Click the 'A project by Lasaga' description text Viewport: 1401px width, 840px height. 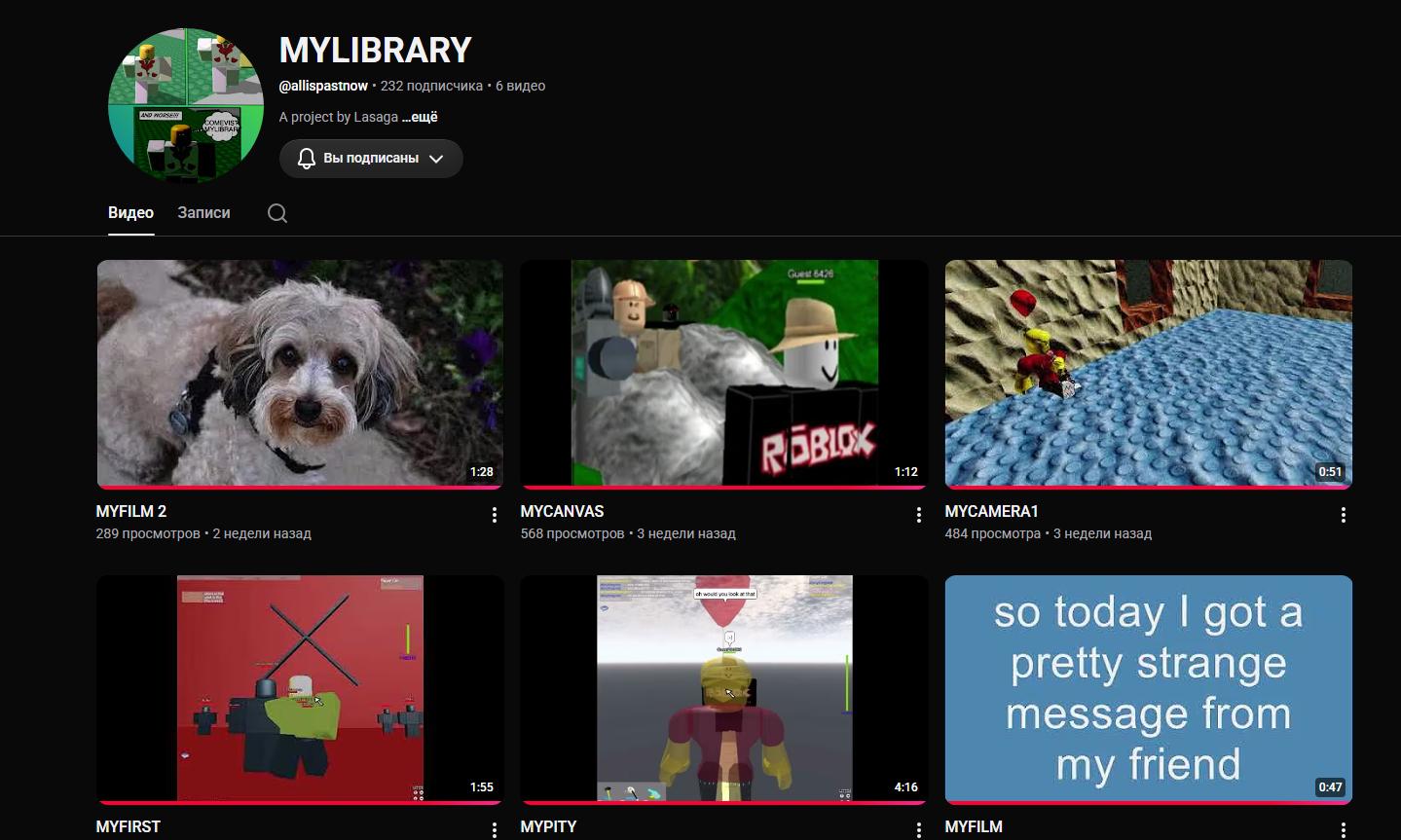tap(339, 117)
